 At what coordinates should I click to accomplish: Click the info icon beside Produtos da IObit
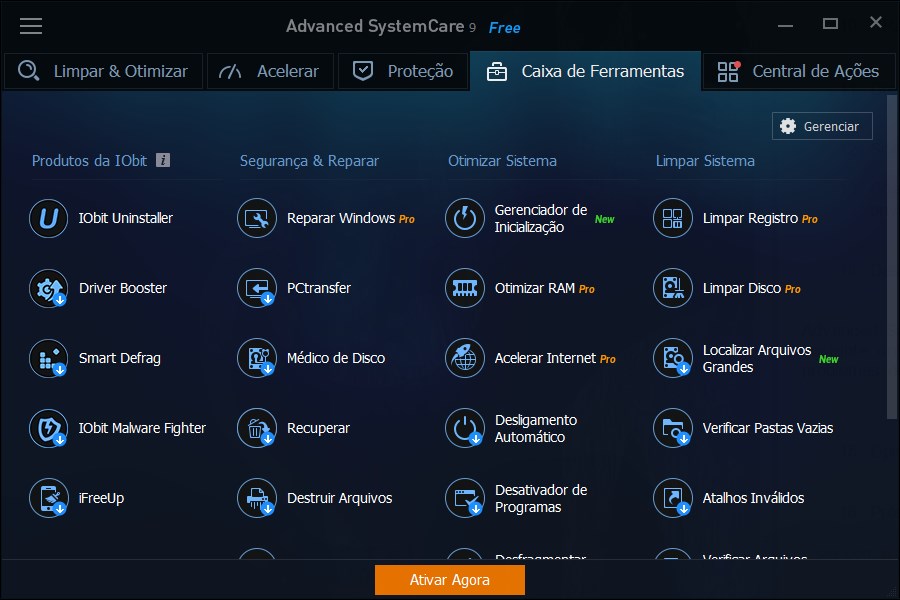point(163,160)
